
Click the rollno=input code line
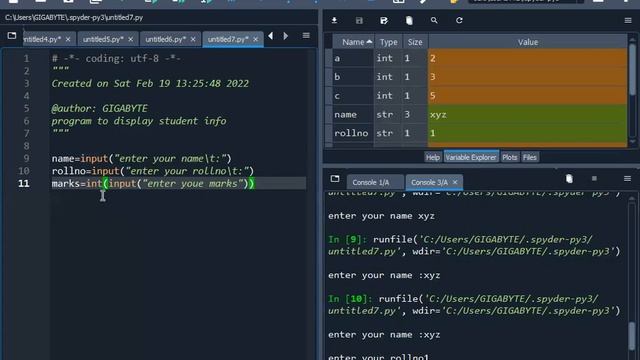tap(153, 171)
